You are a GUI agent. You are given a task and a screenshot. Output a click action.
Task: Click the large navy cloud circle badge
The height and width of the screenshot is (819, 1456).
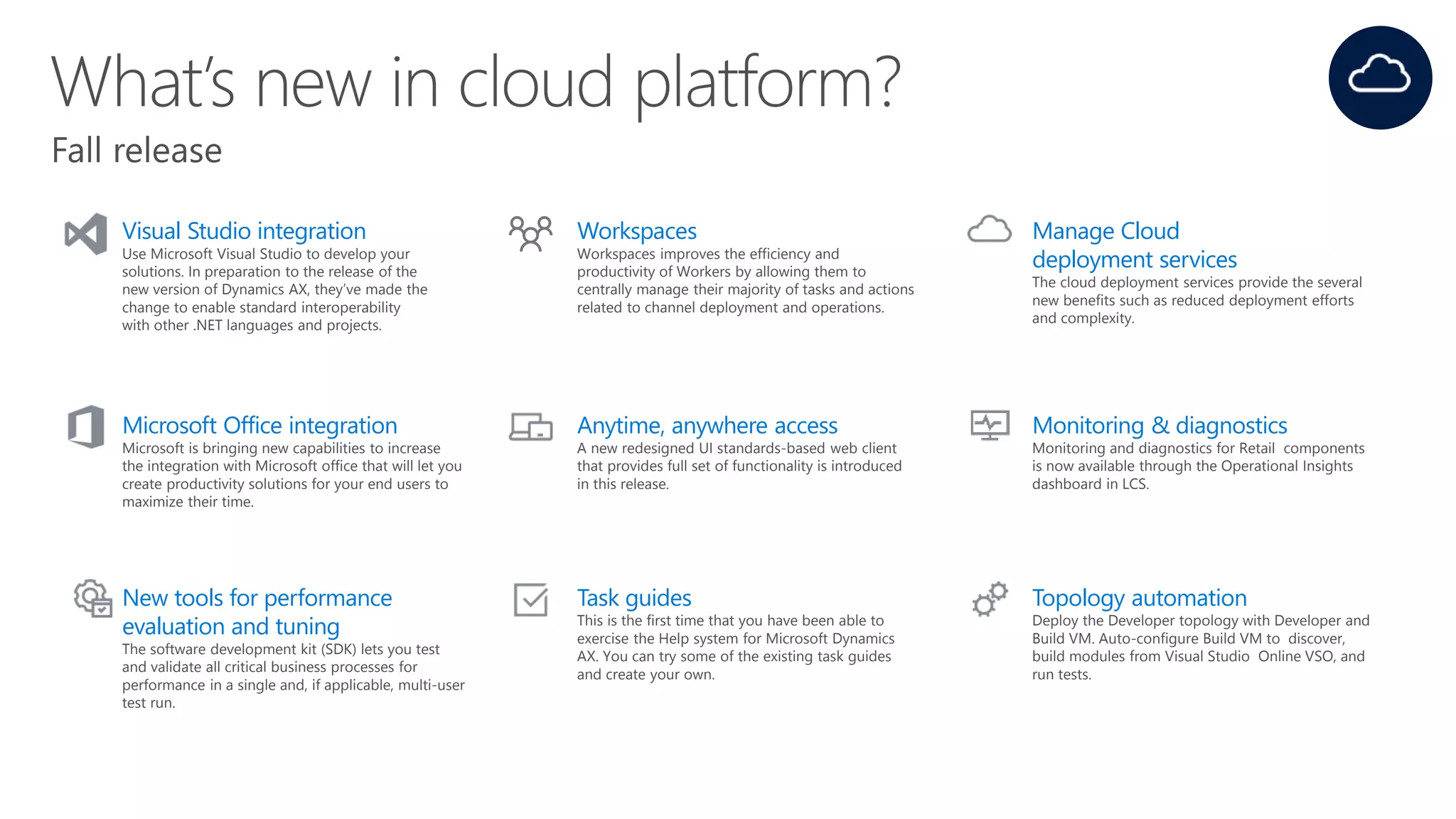(x=1379, y=77)
